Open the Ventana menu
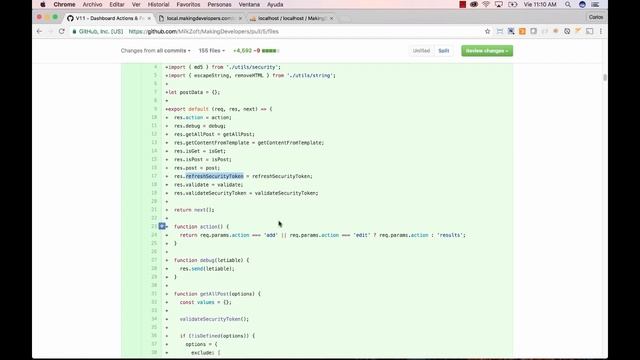Screen dimensions: 640x360 [249, 4]
